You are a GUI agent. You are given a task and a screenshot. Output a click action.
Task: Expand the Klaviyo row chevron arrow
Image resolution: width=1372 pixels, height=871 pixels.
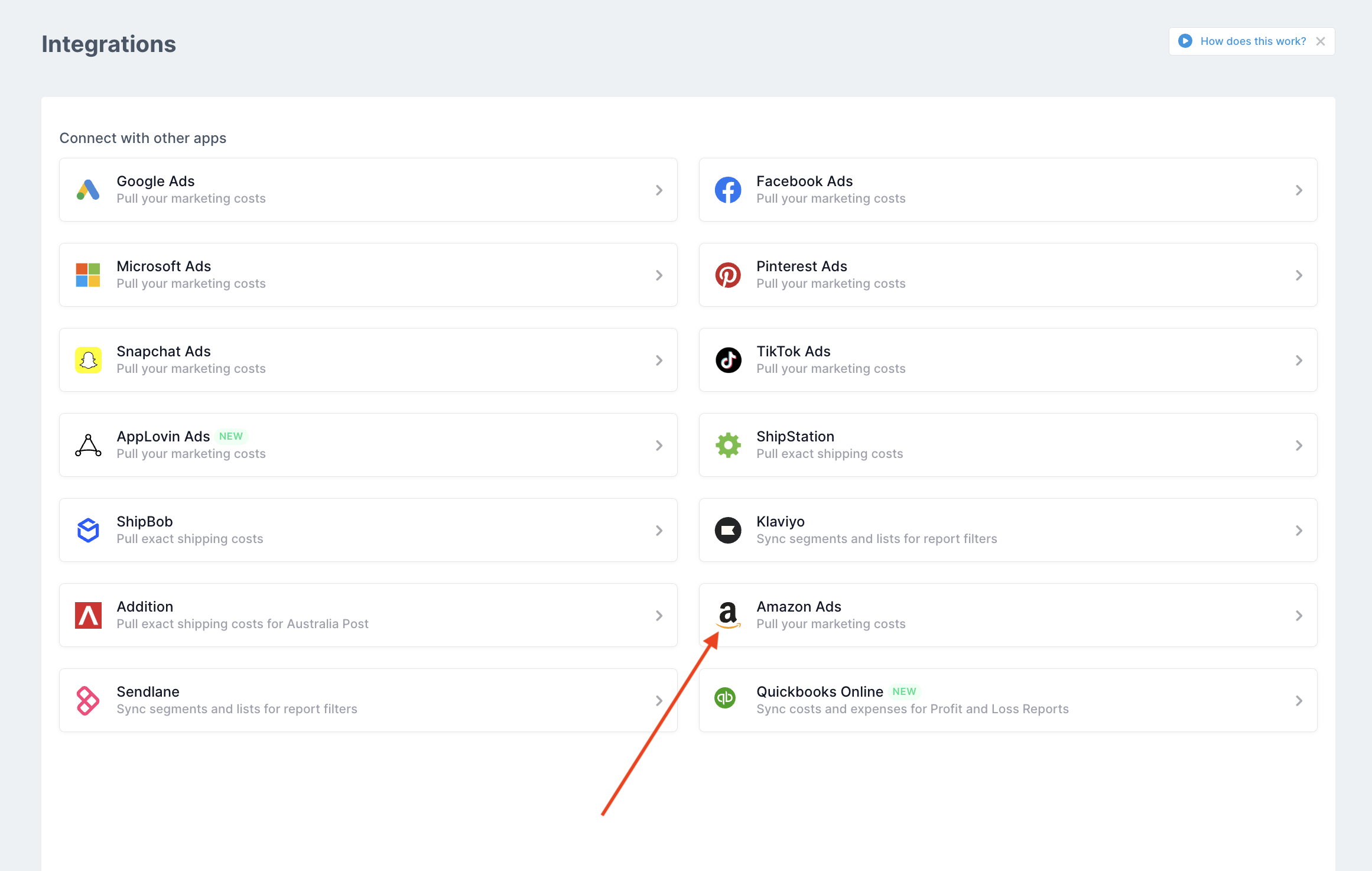coord(1299,531)
